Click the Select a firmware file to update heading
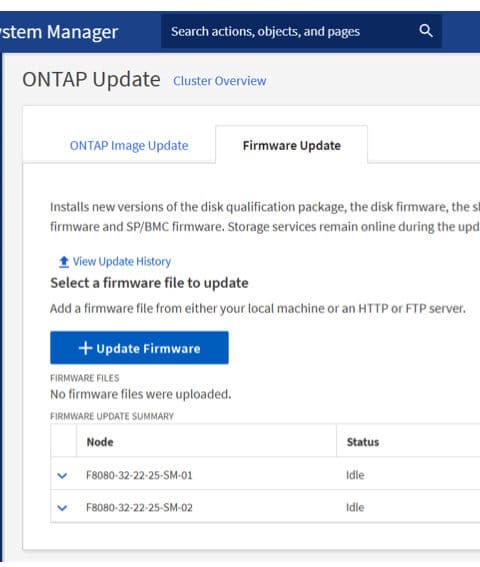The image size is (480, 567). click(x=149, y=283)
